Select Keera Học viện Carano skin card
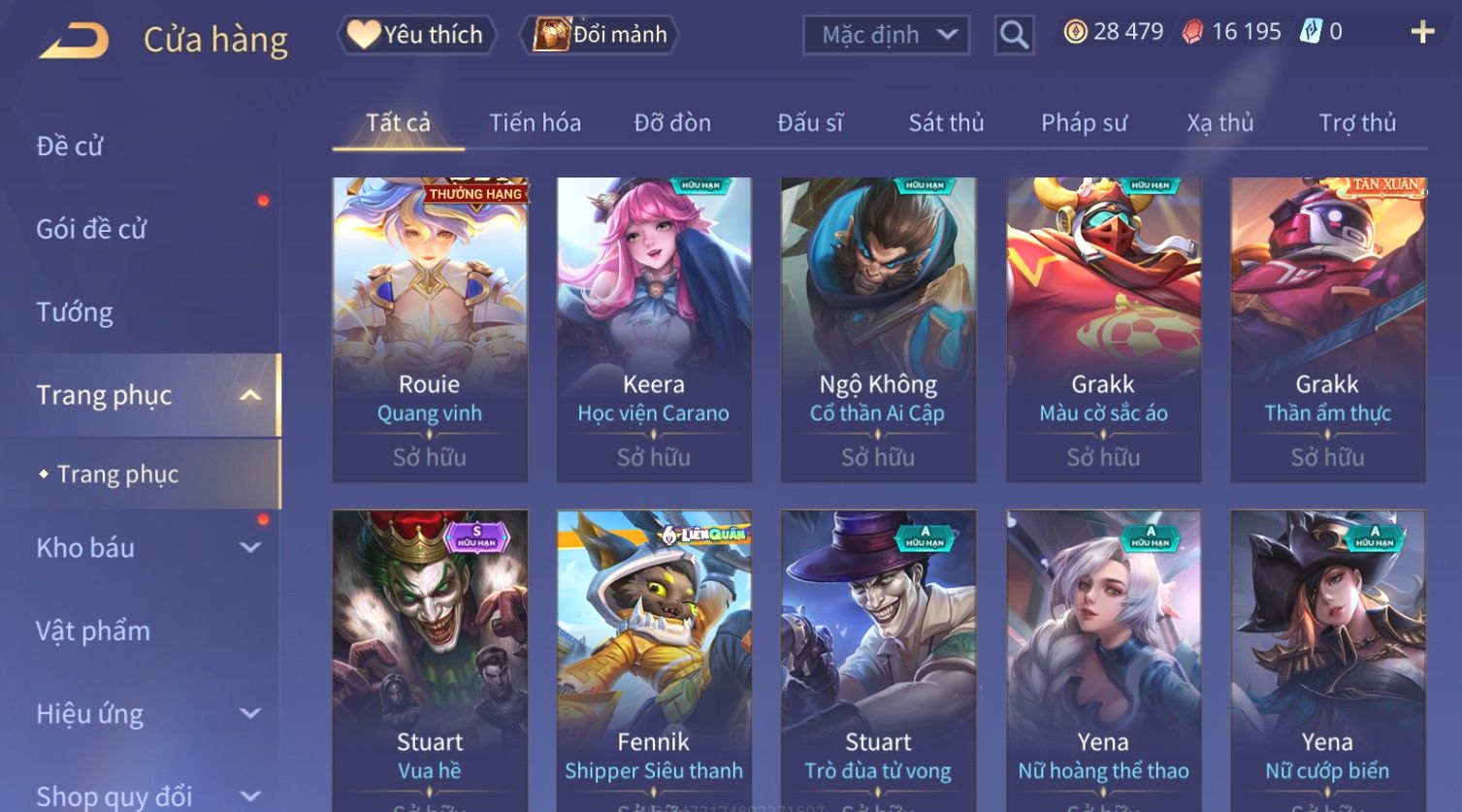 (x=654, y=329)
